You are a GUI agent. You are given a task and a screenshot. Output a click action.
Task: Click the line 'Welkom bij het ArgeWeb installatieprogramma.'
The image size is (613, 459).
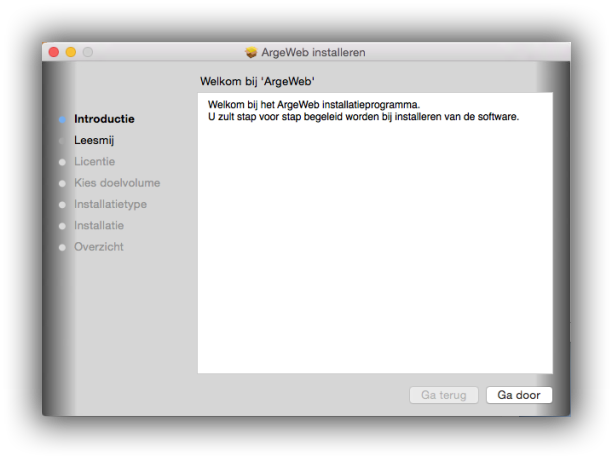point(314,105)
